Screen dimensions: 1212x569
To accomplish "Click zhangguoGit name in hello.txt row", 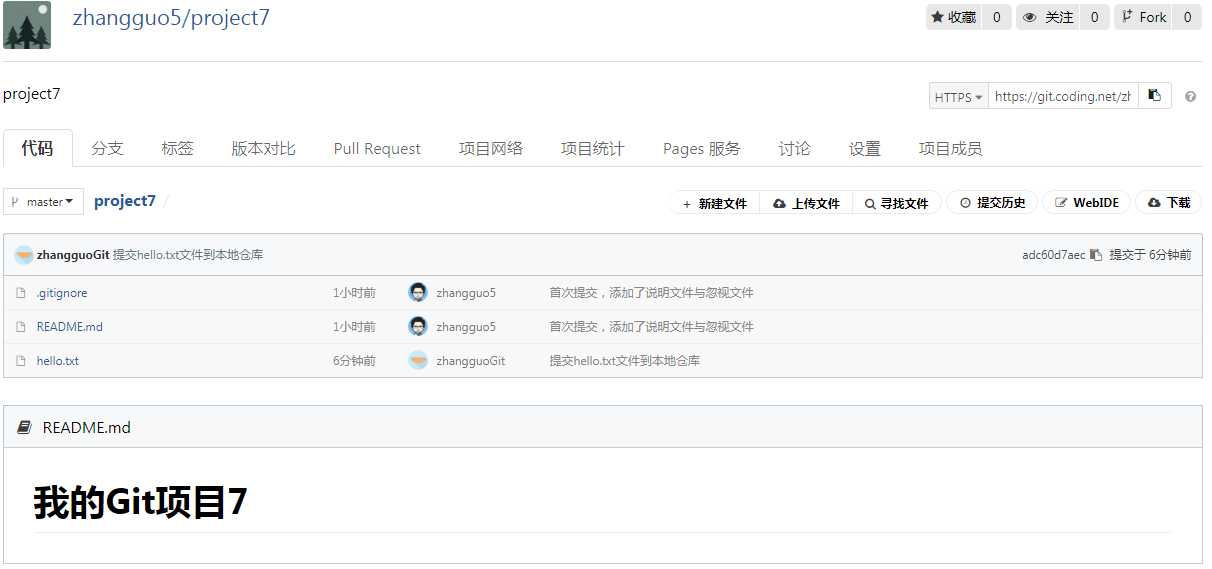I will point(471,361).
